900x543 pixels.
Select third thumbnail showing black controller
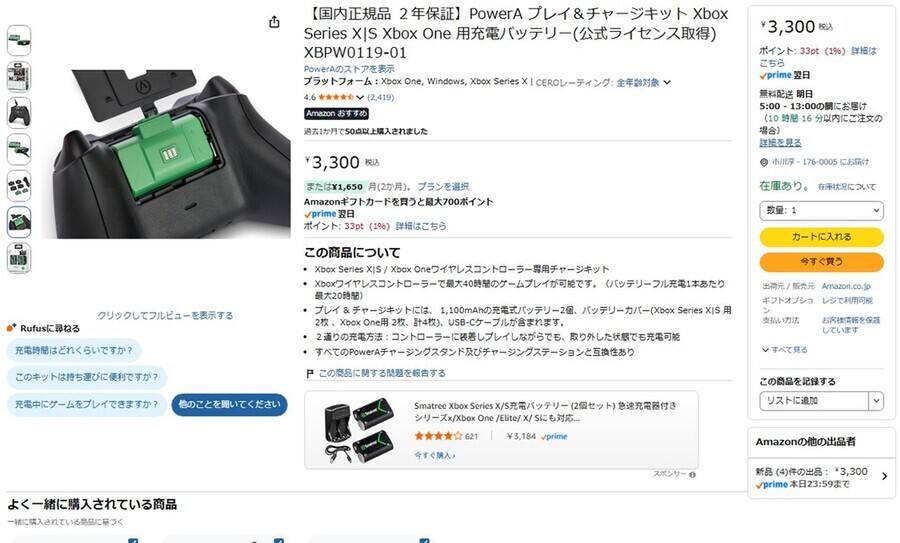pyautogui.click(x=19, y=113)
